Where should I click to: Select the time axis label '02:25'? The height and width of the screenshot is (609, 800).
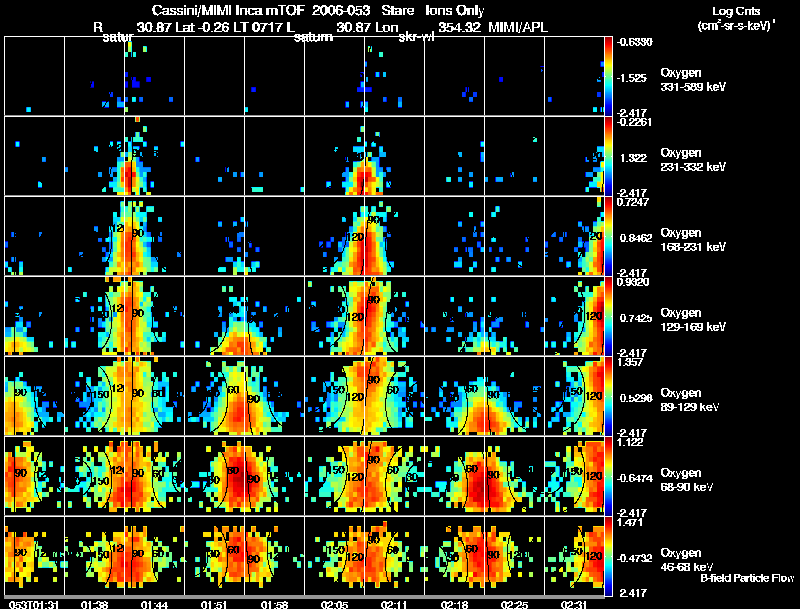point(514,605)
